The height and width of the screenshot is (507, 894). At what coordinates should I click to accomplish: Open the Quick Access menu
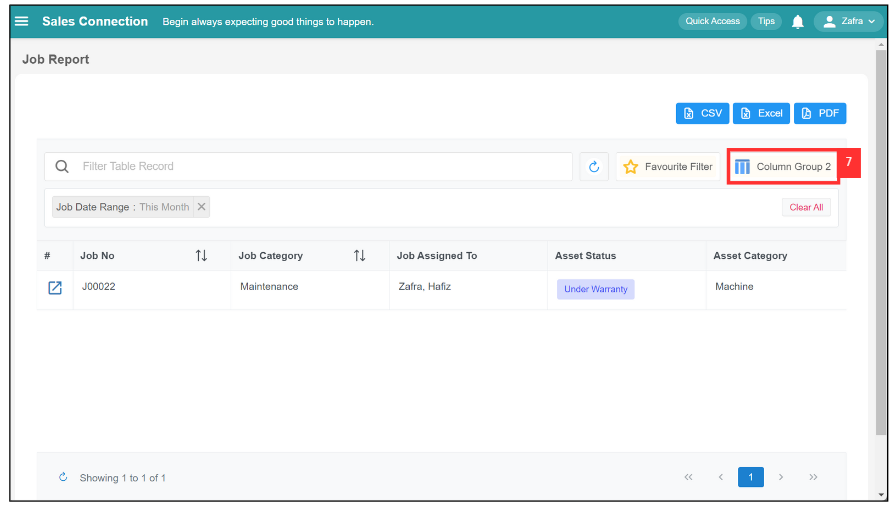click(713, 21)
